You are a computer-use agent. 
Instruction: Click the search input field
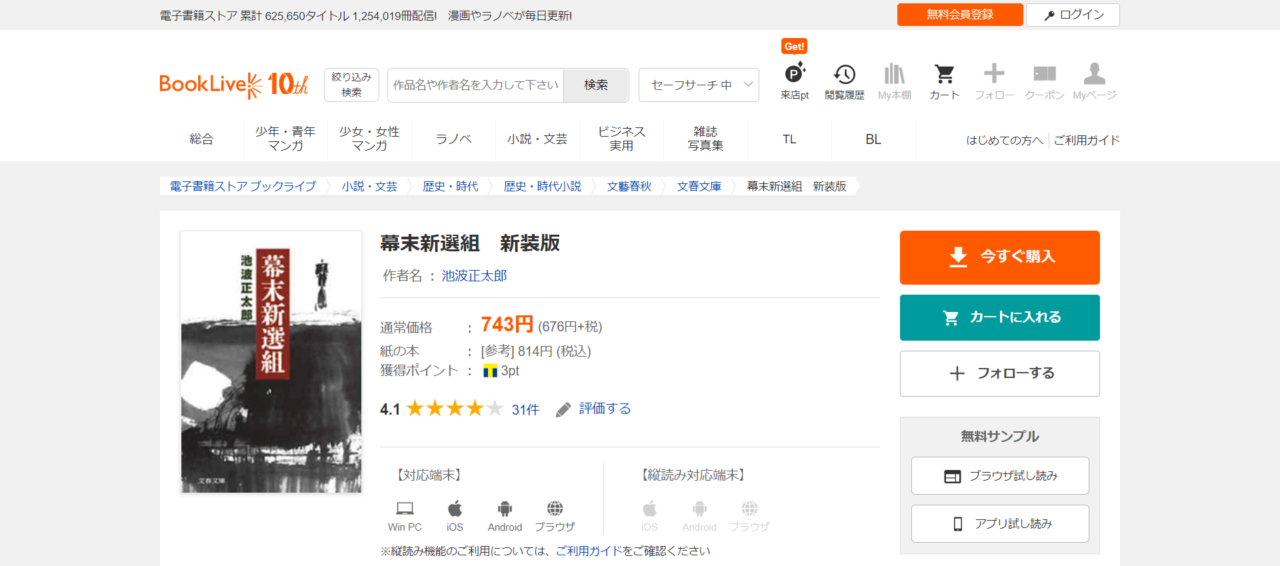476,85
